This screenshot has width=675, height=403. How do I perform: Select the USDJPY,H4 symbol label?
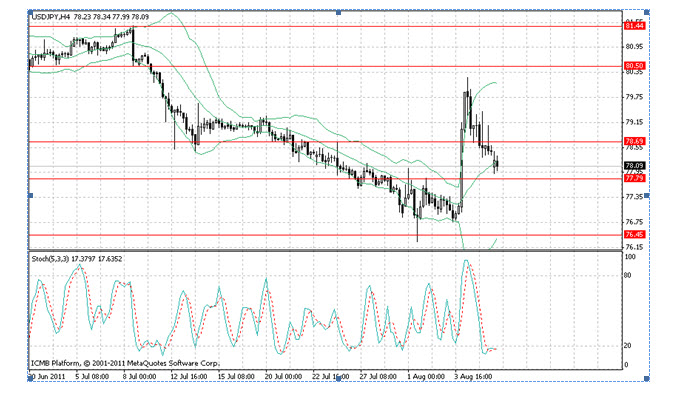tap(54, 18)
